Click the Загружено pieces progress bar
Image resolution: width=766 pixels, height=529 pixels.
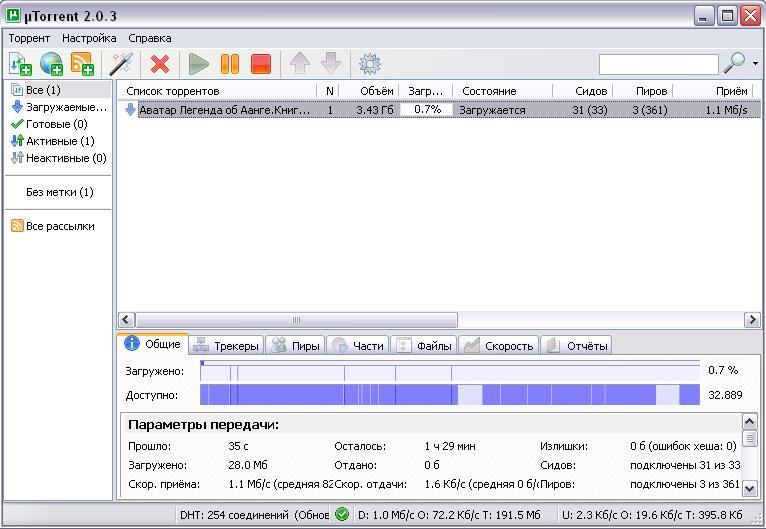click(x=450, y=371)
